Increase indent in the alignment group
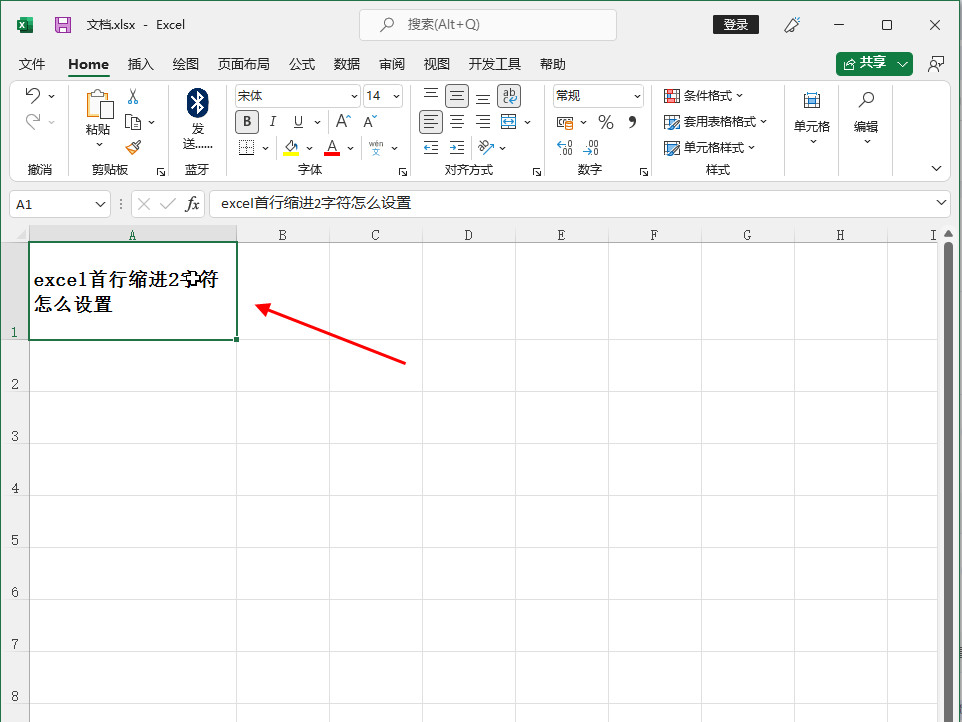This screenshot has height=722, width=962. tap(457, 147)
